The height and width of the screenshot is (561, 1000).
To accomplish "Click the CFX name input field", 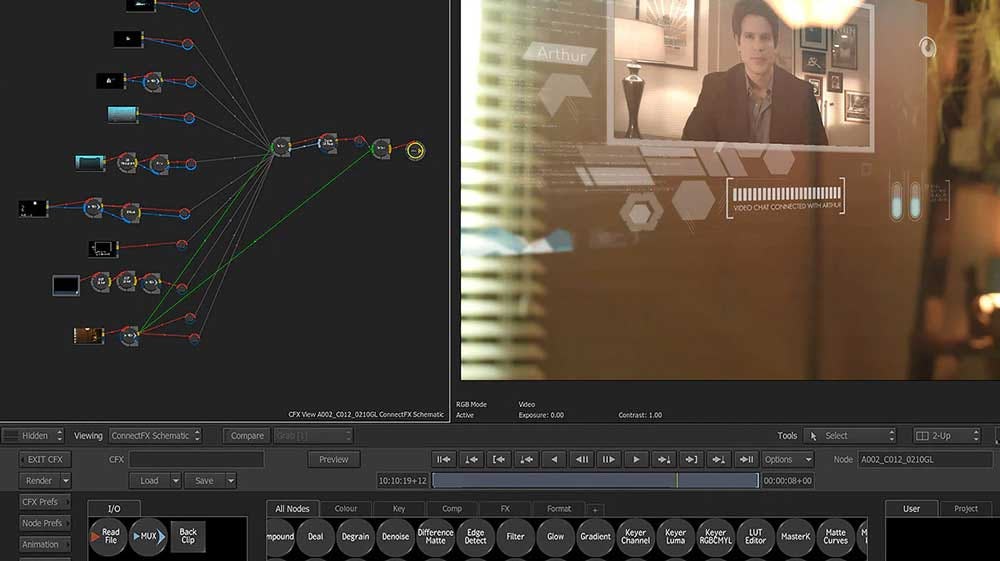I will pos(196,460).
